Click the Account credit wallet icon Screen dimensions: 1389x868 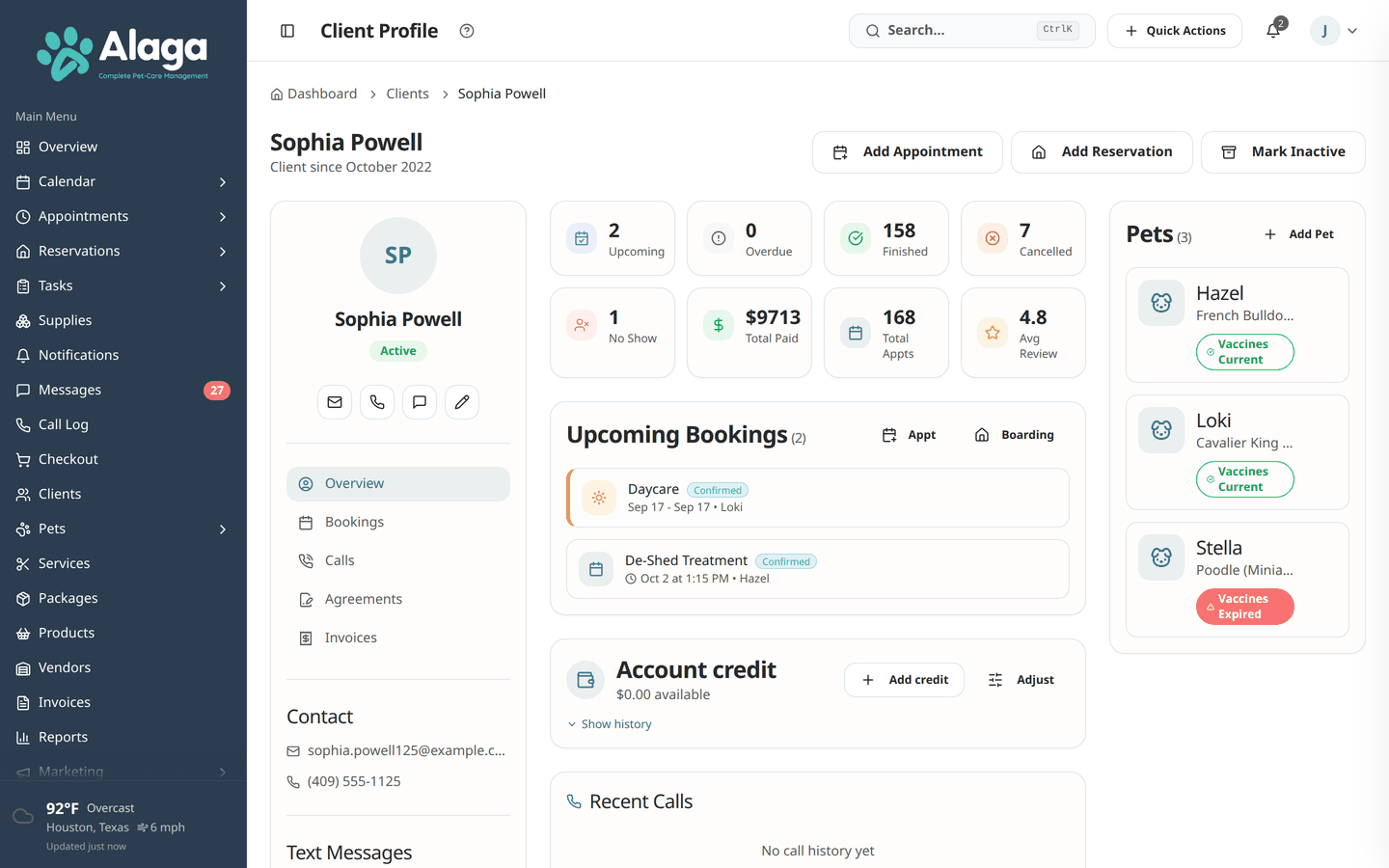pos(586,680)
